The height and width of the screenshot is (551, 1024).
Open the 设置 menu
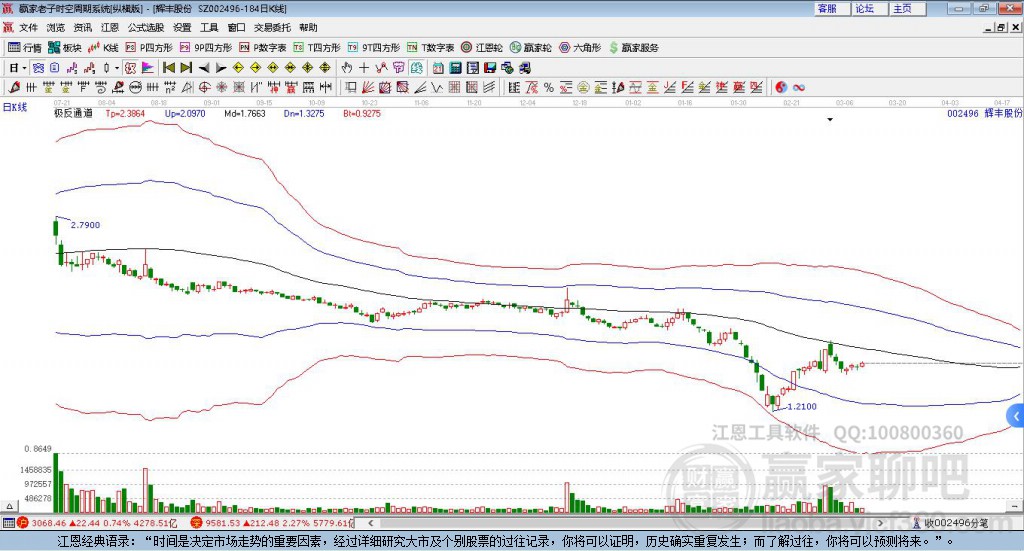pyautogui.click(x=182, y=27)
